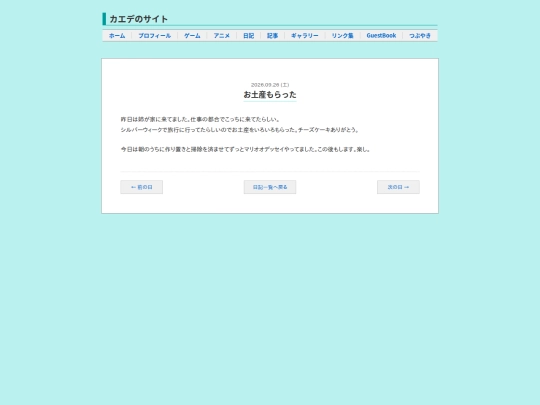Click the カエデのサイト site title

coord(138,19)
